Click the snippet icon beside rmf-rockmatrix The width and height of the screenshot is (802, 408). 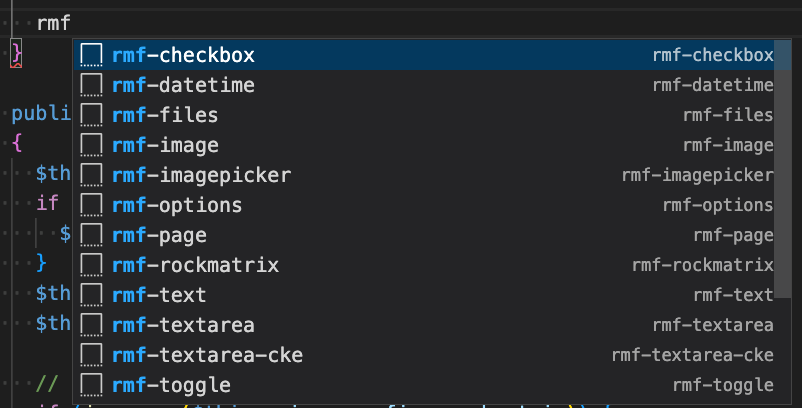tap(92, 265)
